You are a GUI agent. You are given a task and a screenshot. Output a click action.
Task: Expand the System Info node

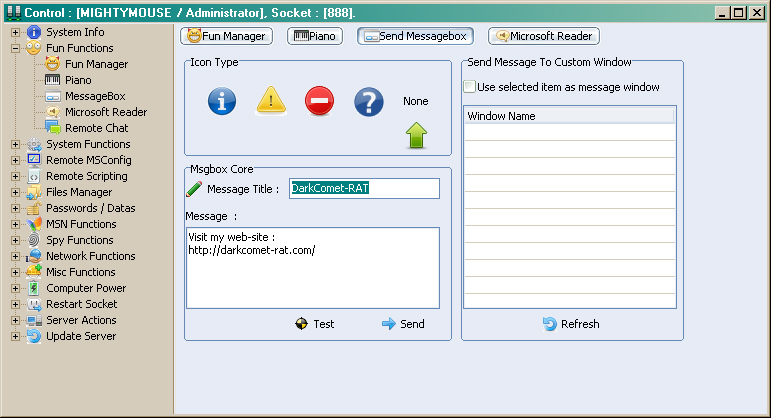tap(15, 32)
